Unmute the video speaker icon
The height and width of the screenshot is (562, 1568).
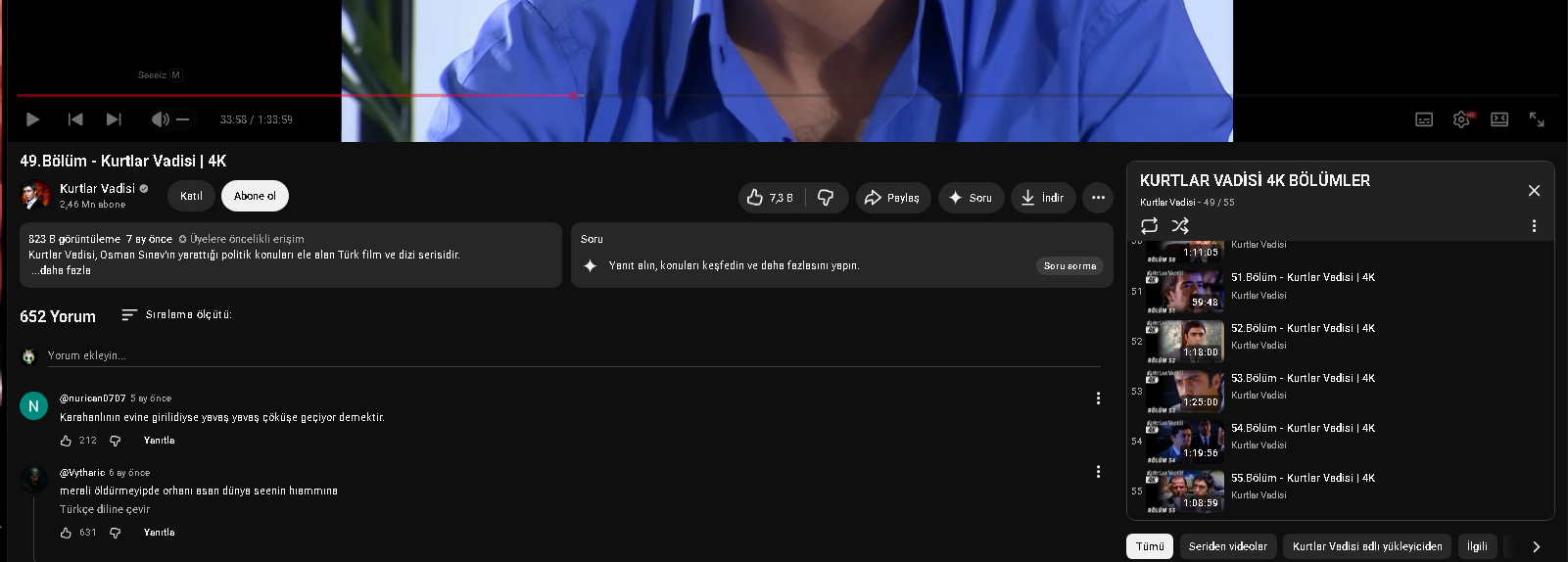[160, 119]
